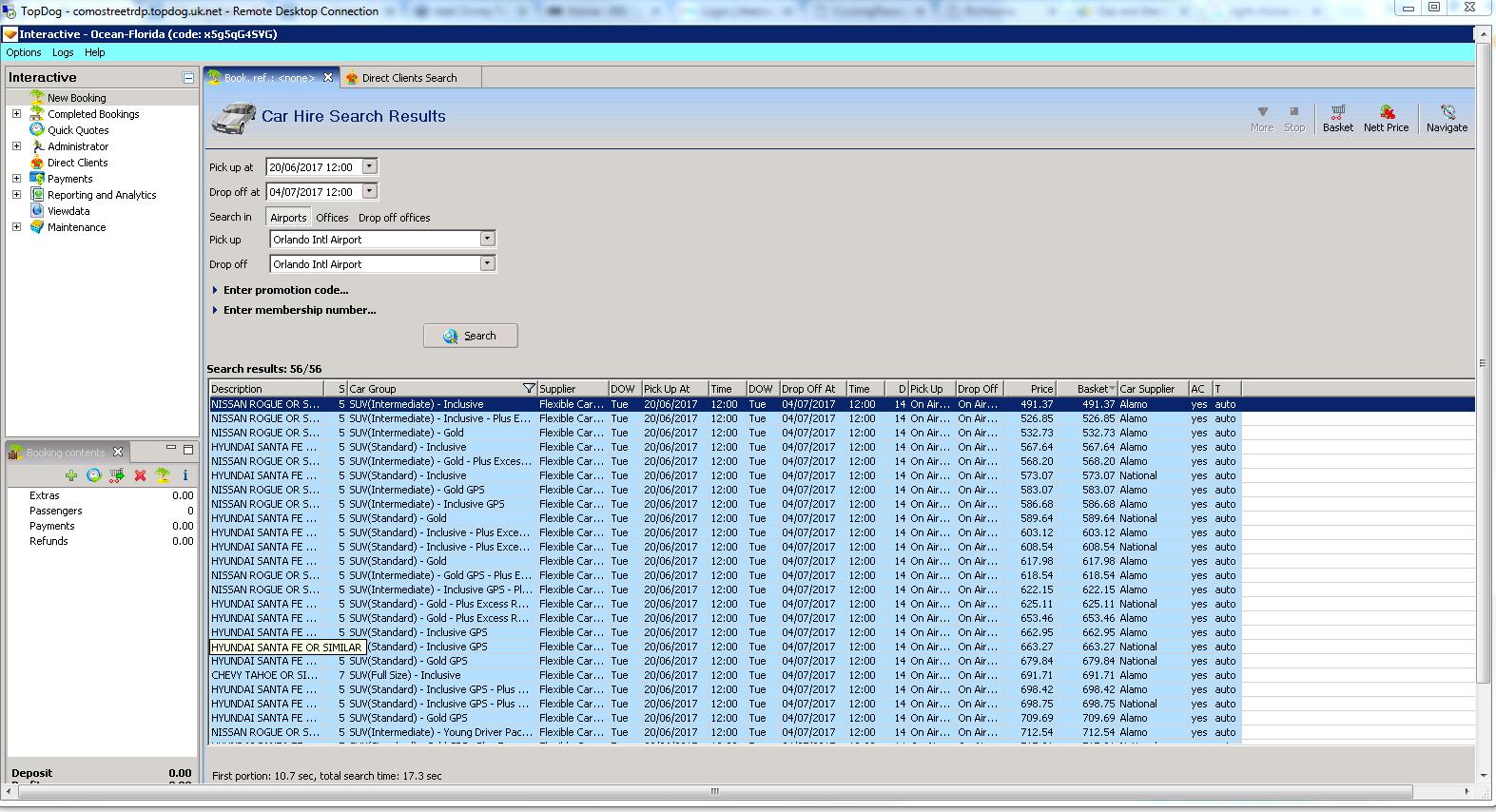
Task: Click the clock icon in Booking contents toolbar
Action: (94, 475)
